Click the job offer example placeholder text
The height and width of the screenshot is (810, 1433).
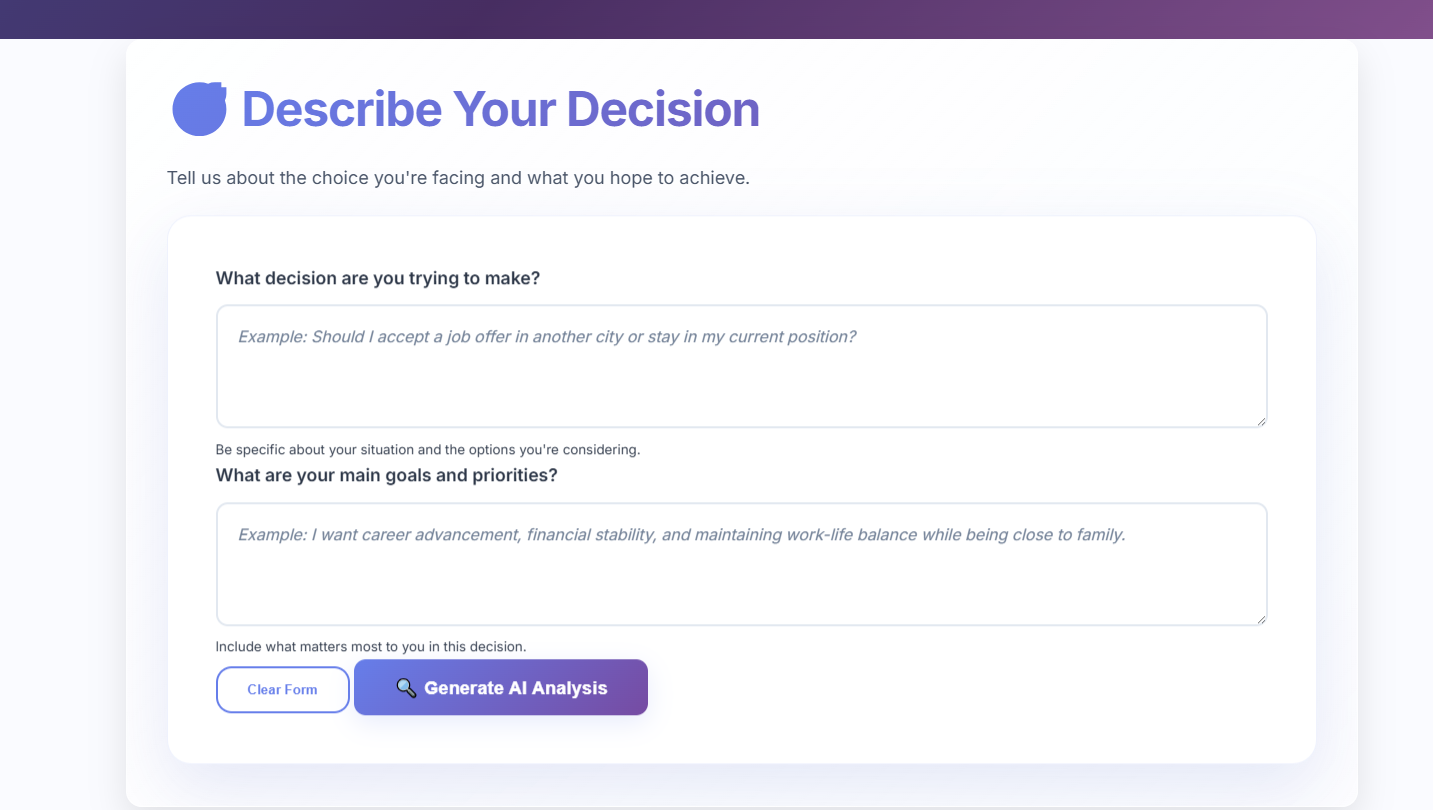tap(546, 337)
